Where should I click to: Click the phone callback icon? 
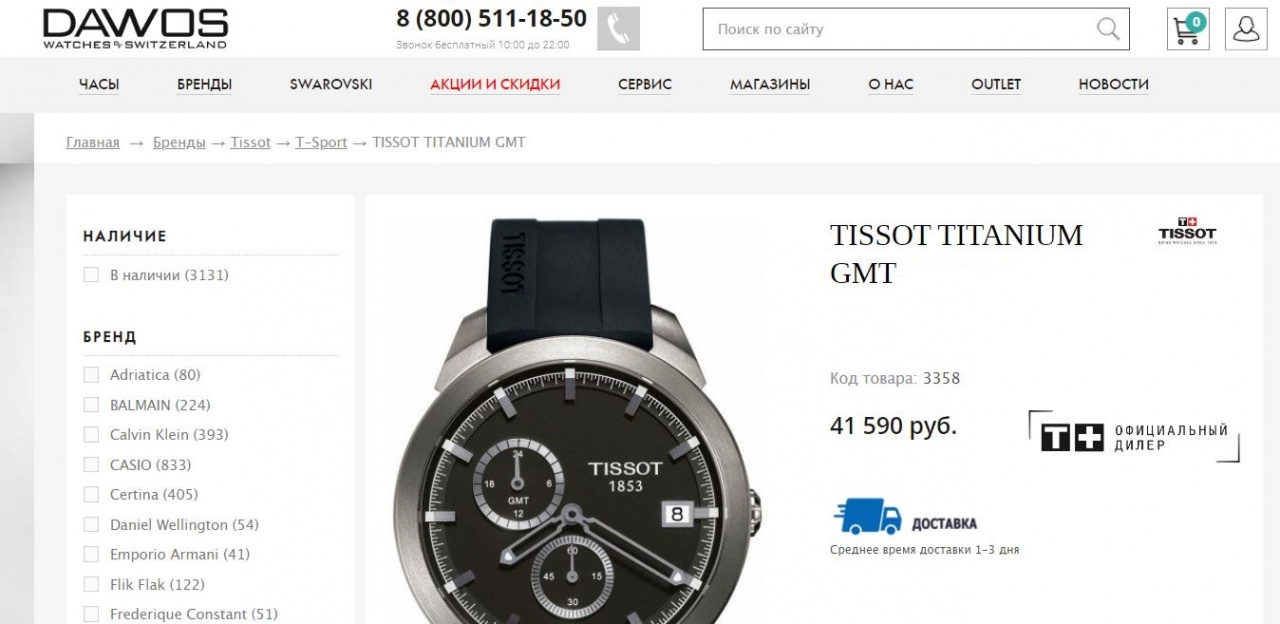(x=618, y=29)
